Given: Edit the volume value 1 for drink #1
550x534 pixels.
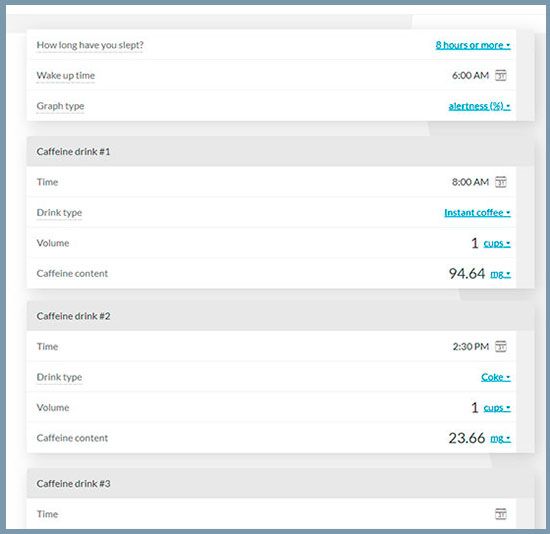Looking at the screenshot, I should [x=475, y=243].
